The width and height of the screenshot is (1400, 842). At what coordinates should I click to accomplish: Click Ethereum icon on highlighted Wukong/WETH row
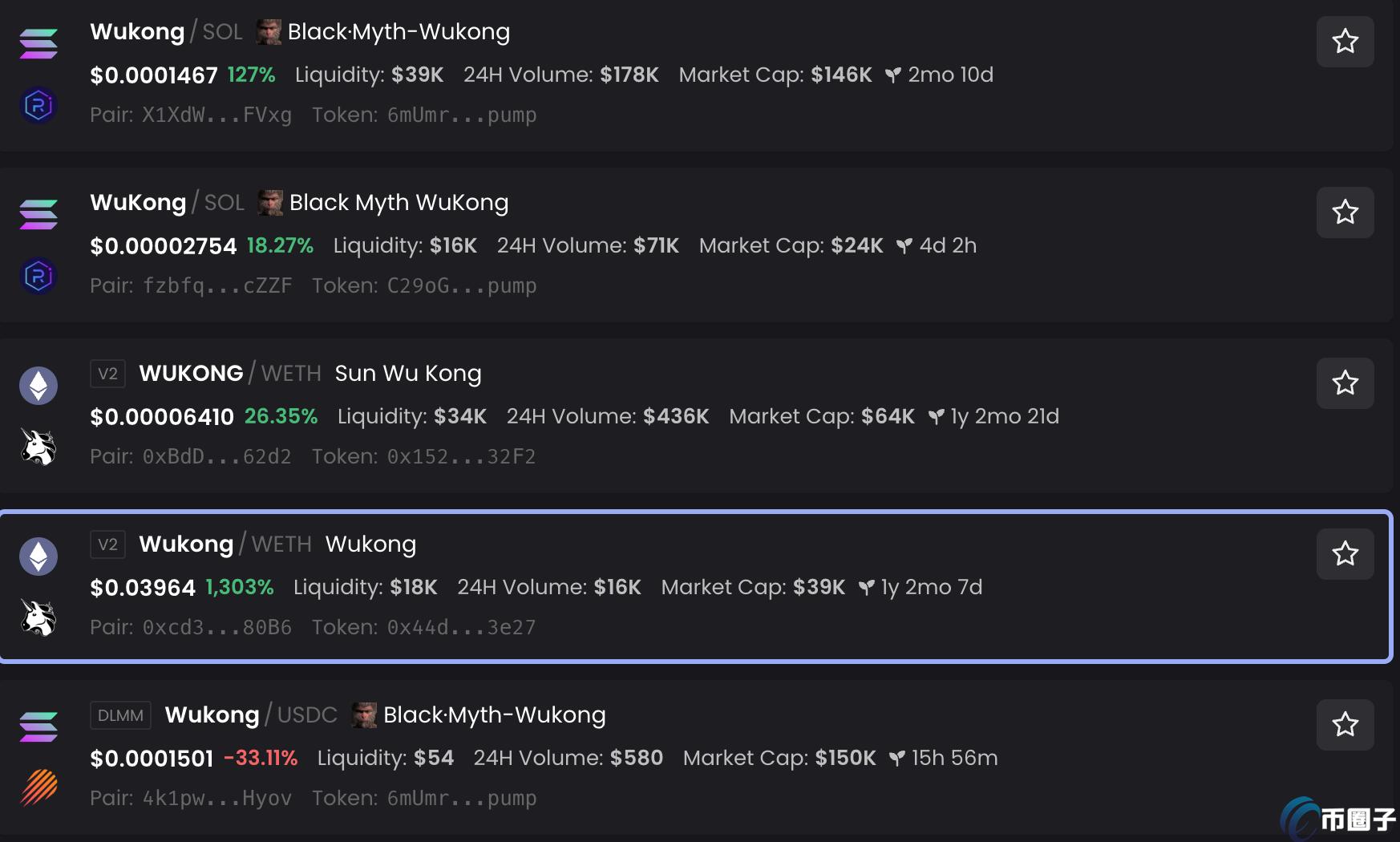(x=38, y=557)
